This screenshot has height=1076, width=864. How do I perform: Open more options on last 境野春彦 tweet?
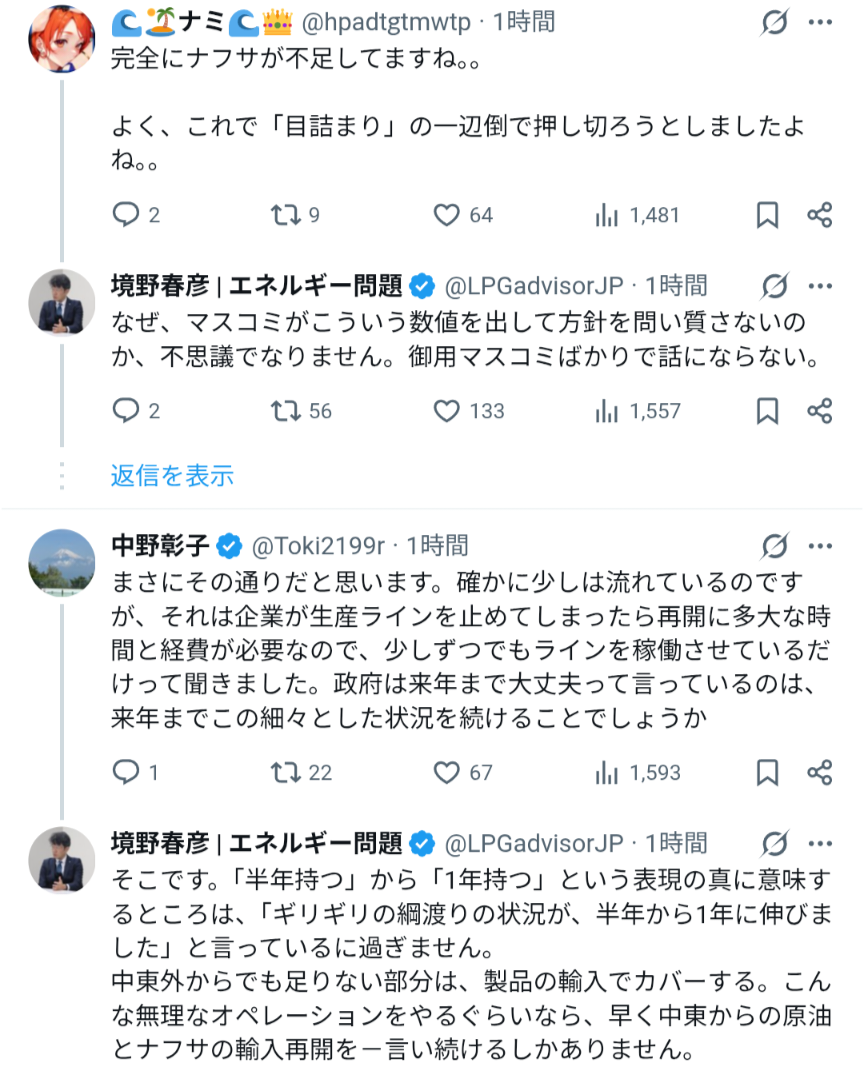point(820,844)
